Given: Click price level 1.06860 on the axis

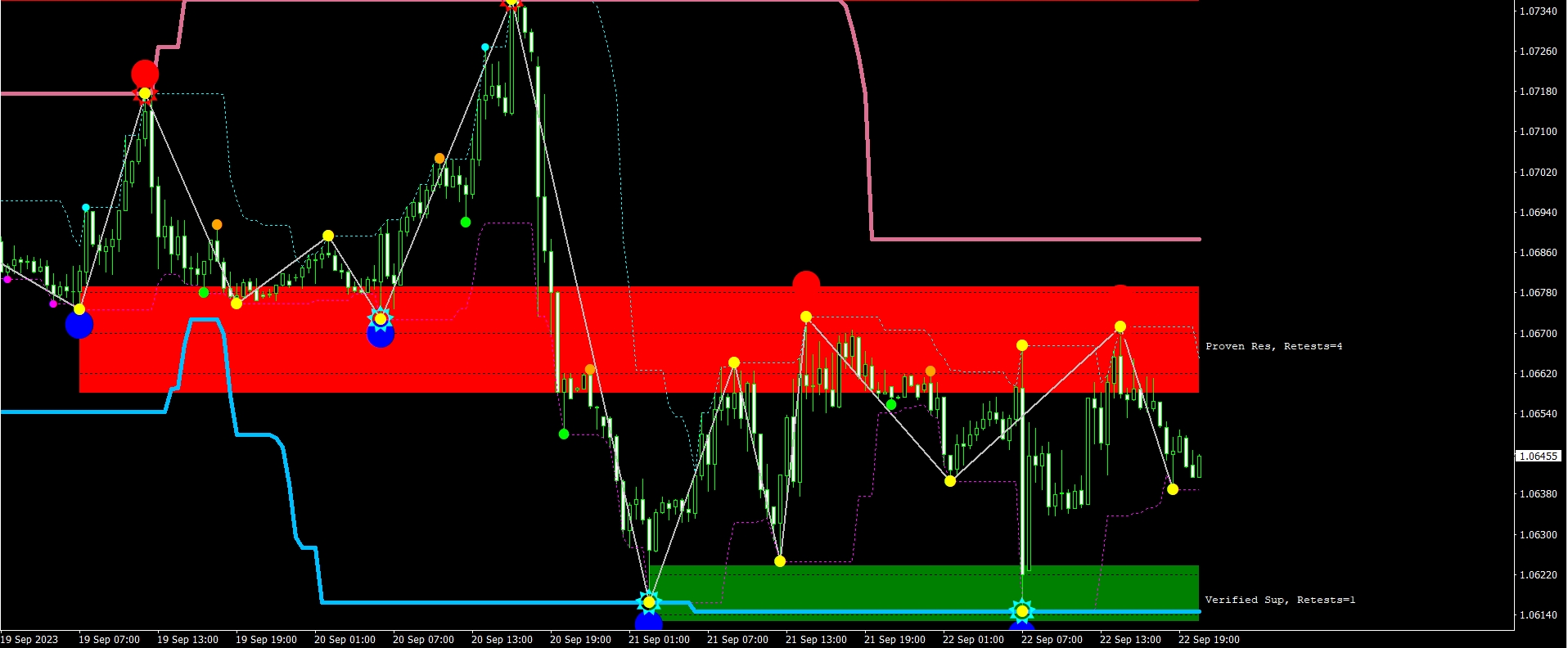Looking at the screenshot, I should point(1539,253).
